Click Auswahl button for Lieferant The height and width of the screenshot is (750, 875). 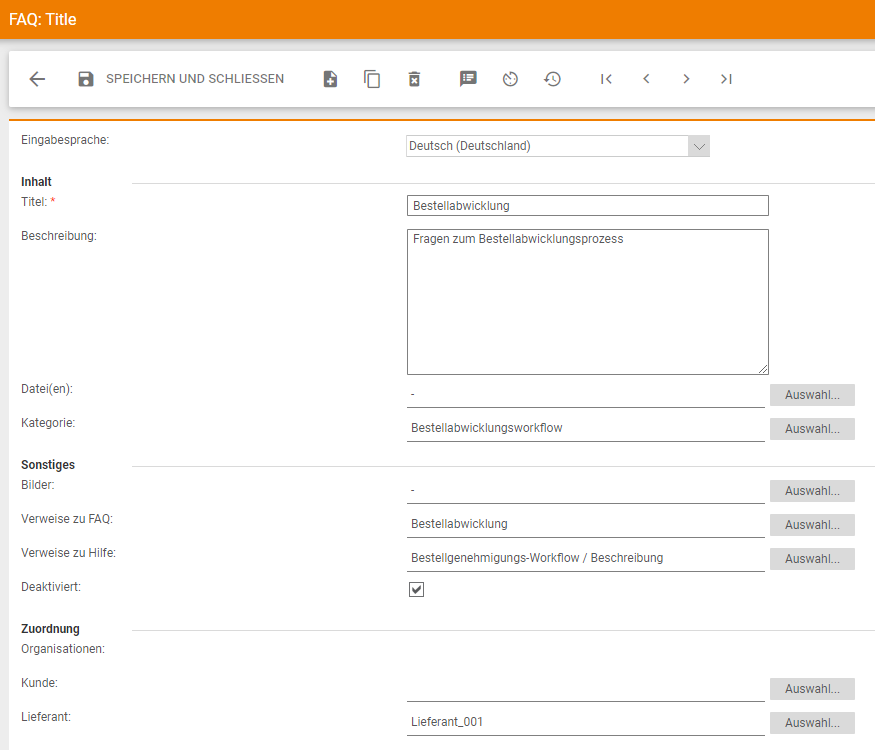812,723
